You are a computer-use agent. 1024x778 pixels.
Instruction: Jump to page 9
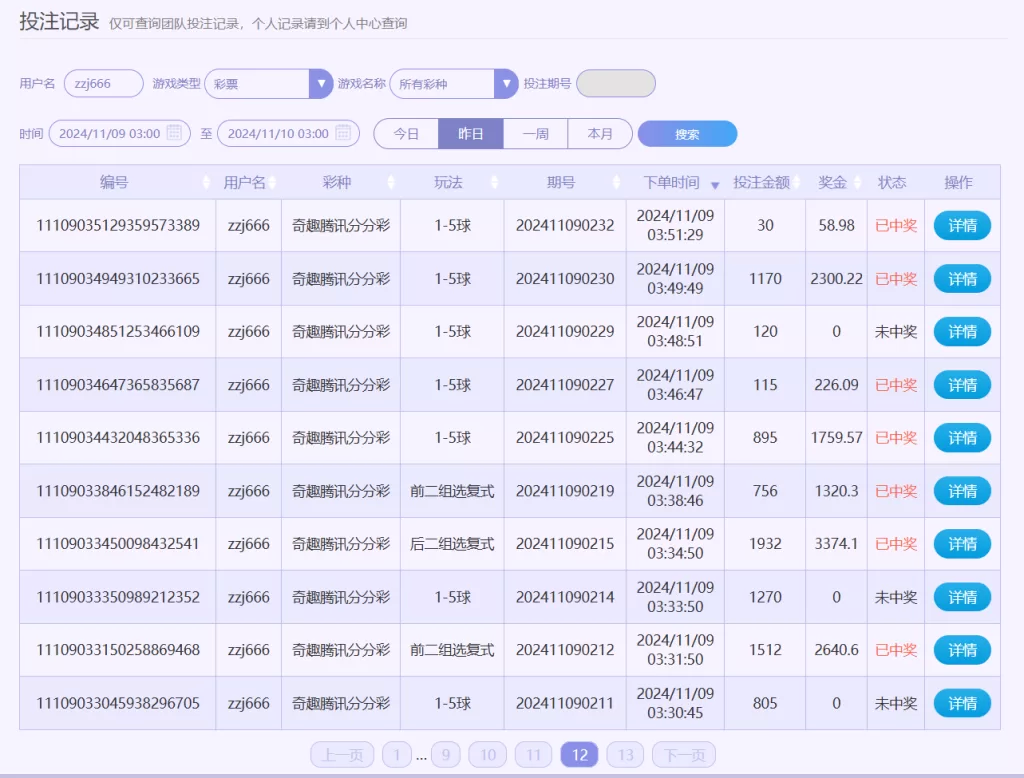(445, 755)
